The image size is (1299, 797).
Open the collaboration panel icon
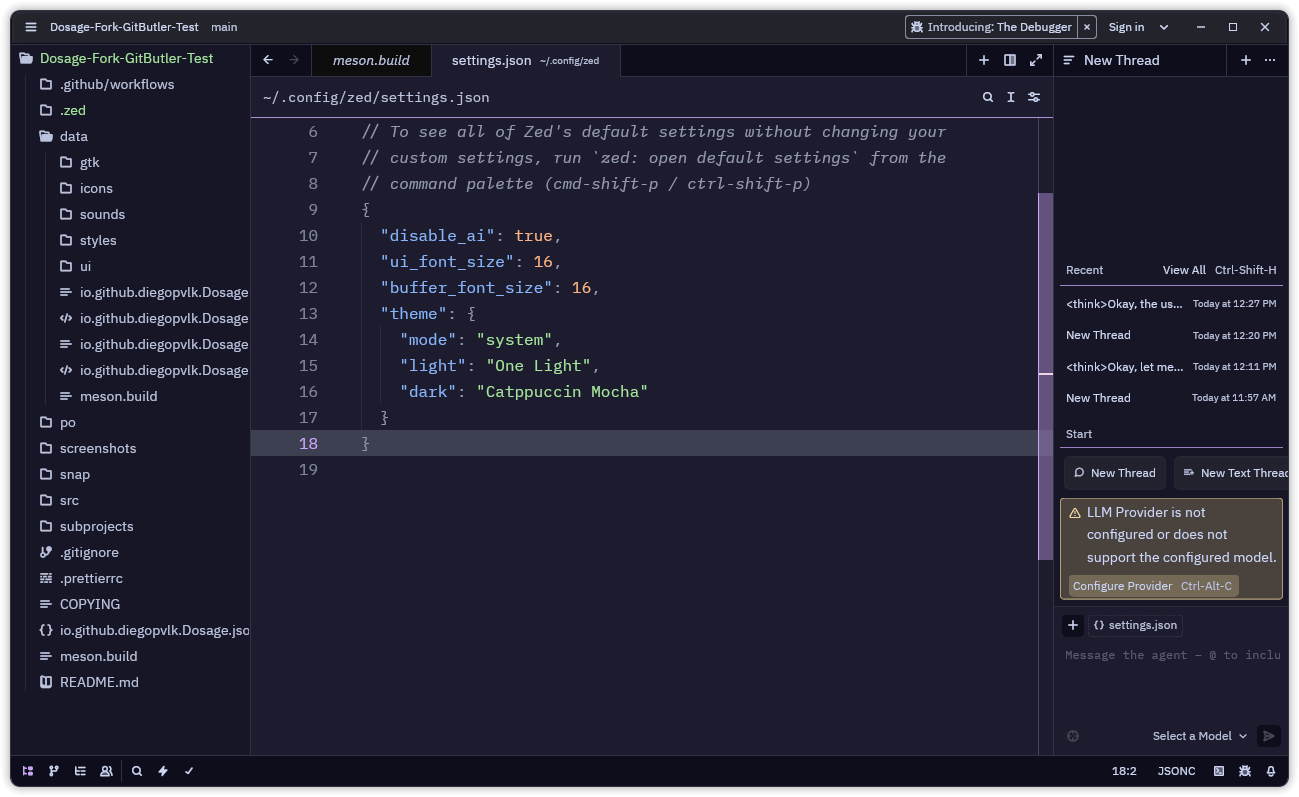[106, 771]
